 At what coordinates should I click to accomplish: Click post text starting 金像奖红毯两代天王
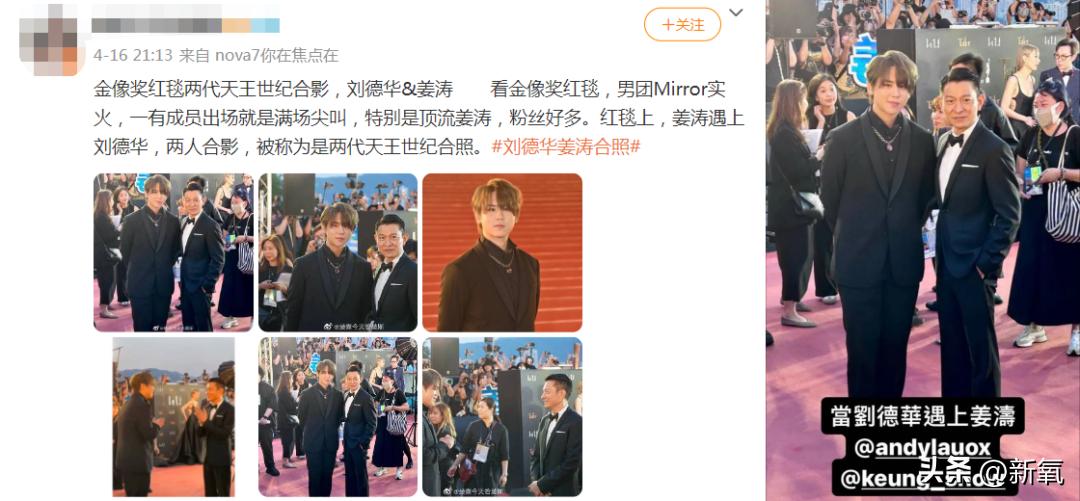[419, 117]
